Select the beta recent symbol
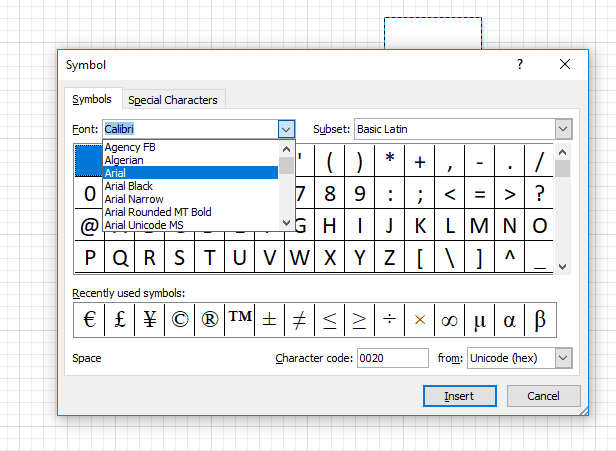The width and height of the screenshot is (616, 451). (540, 320)
